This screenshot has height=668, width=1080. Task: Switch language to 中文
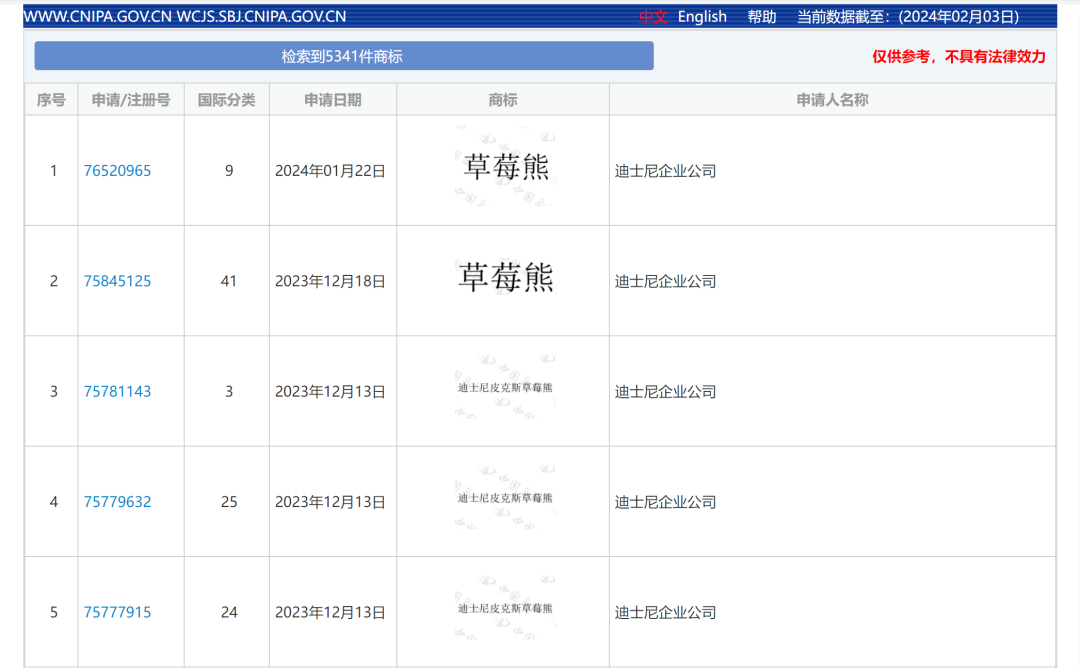tap(653, 17)
